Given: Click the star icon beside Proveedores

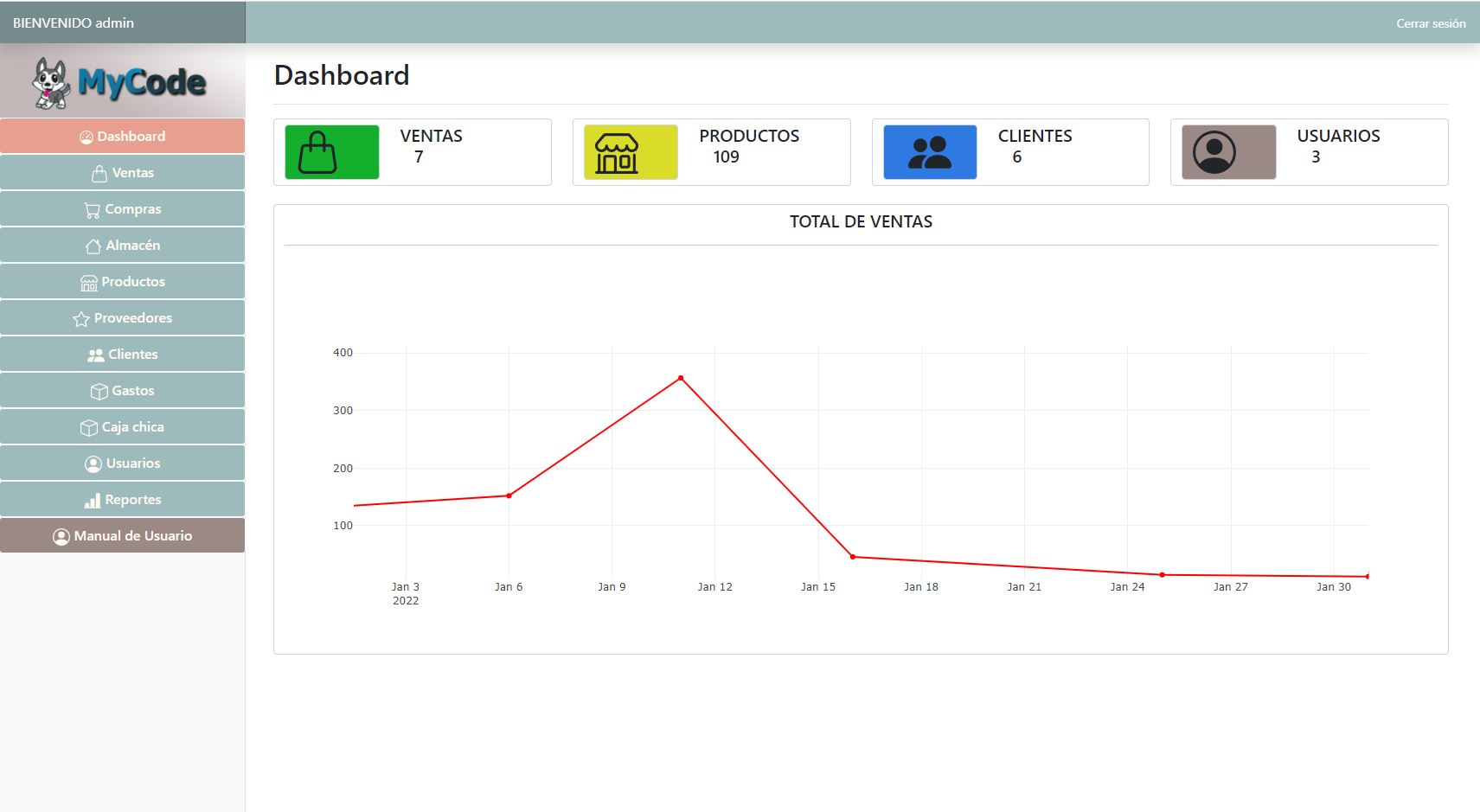Looking at the screenshot, I should [x=81, y=319].
